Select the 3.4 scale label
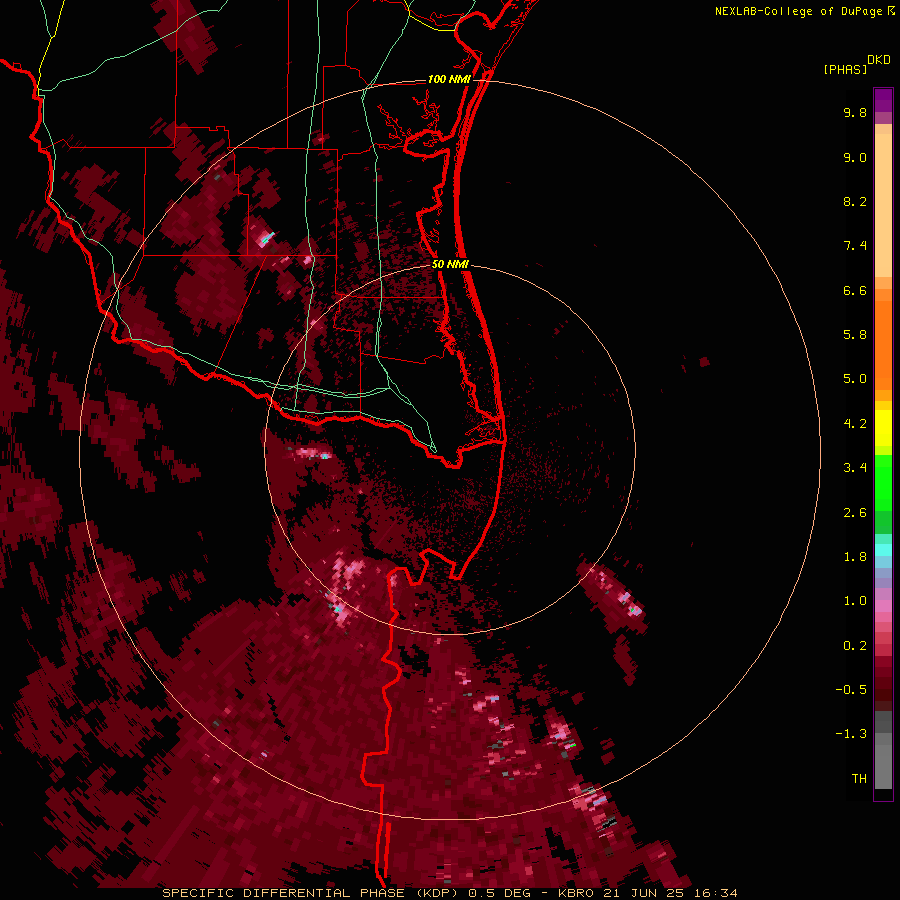The image size is (900, 900). 855,468
